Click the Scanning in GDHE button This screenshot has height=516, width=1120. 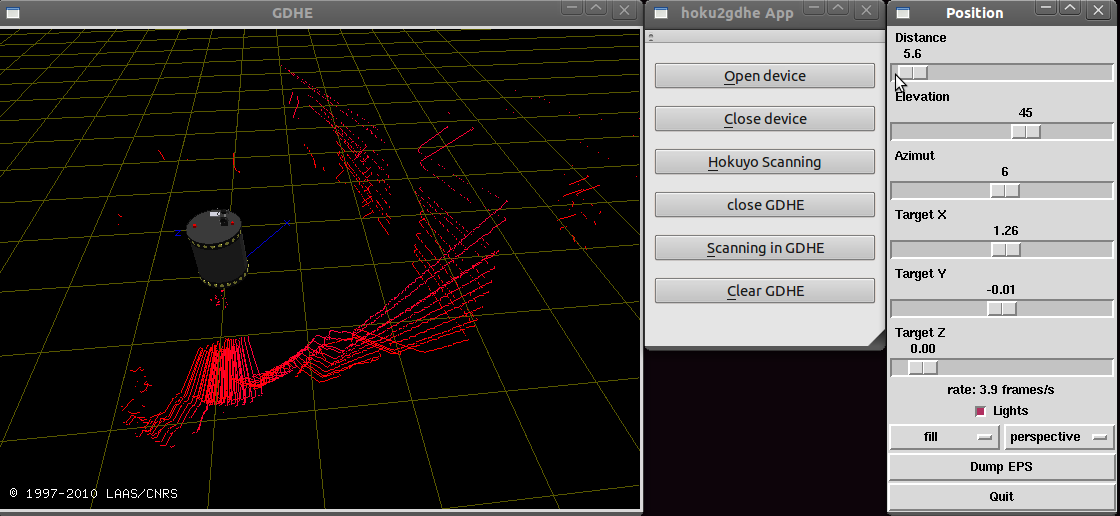pos(764,248)
